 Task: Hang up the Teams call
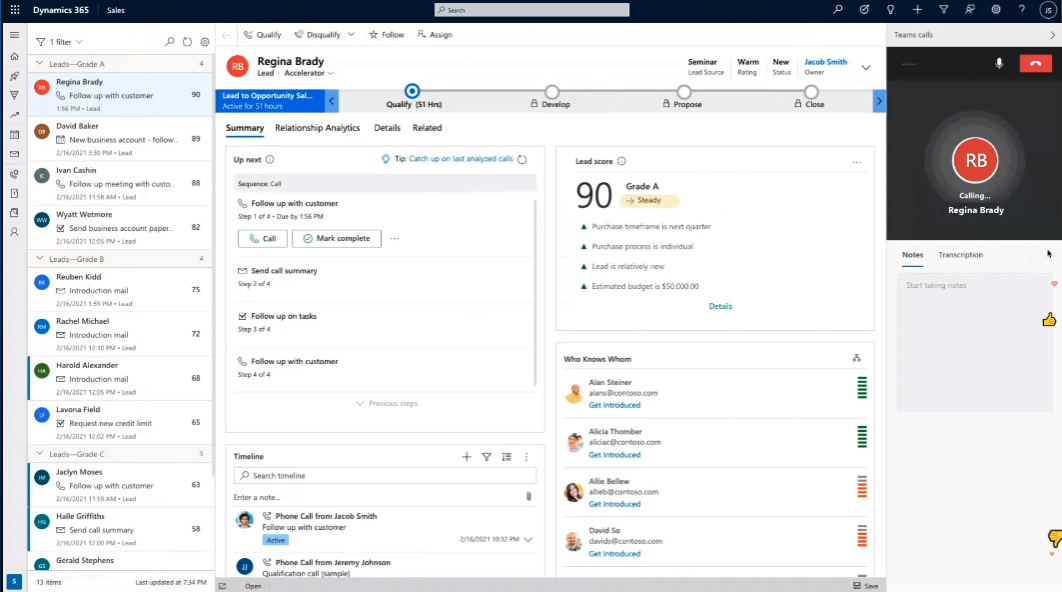pyautogui.click(x=1035, y=63)
